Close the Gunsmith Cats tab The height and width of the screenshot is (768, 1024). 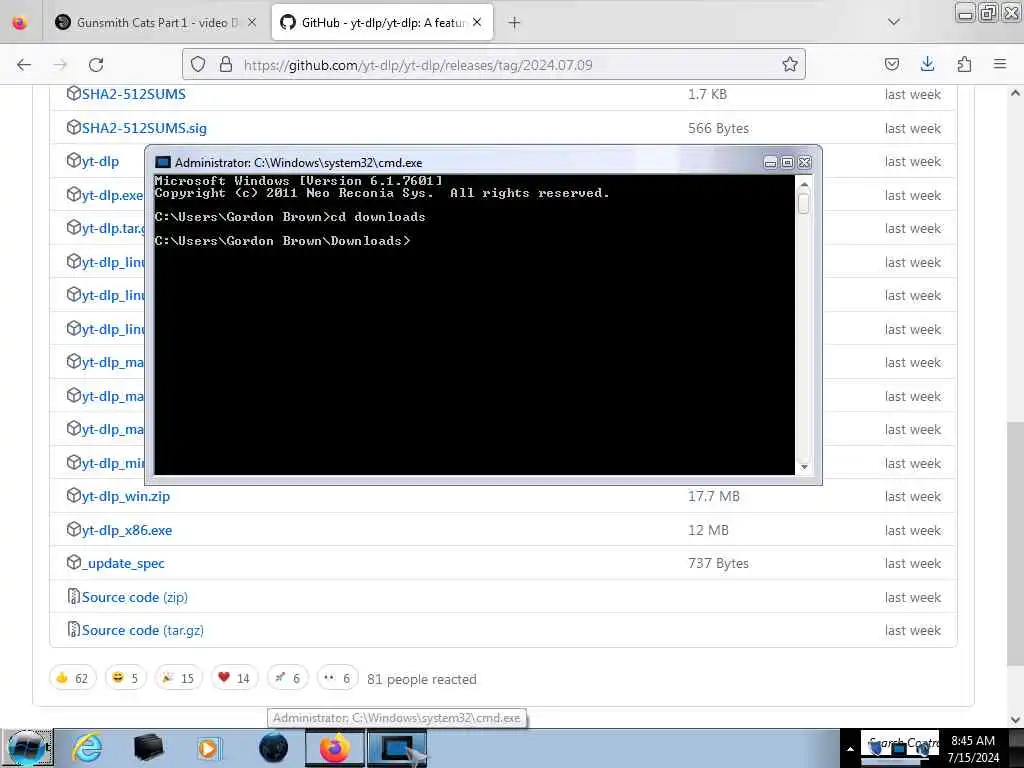(x=251, y=23)
